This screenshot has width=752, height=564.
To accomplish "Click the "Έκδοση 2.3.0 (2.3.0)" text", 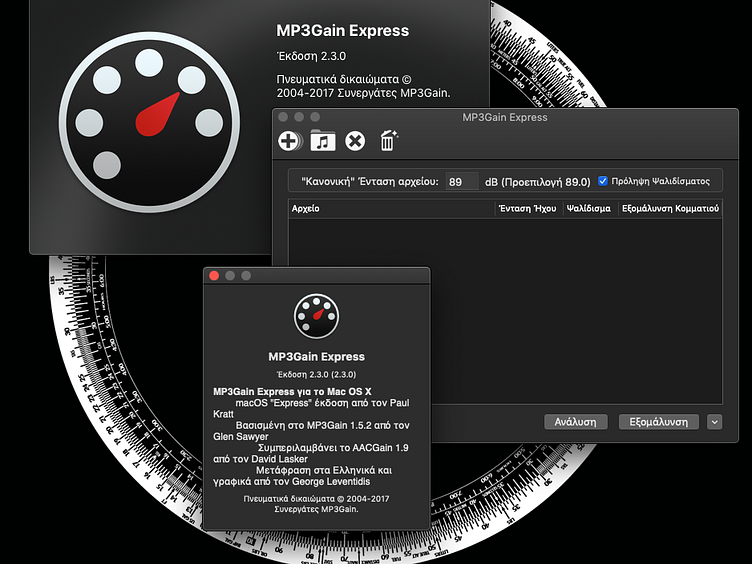I will (x=317, y=375).
